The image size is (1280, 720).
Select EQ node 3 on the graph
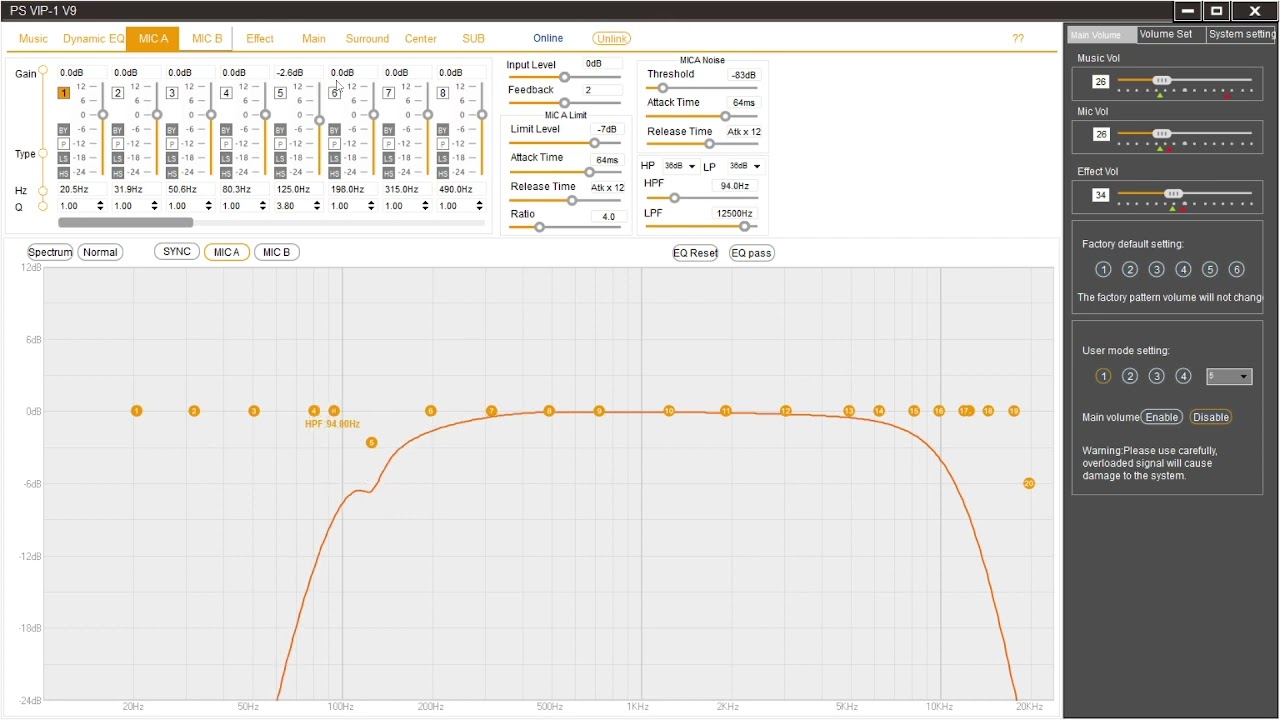[254, 411]
